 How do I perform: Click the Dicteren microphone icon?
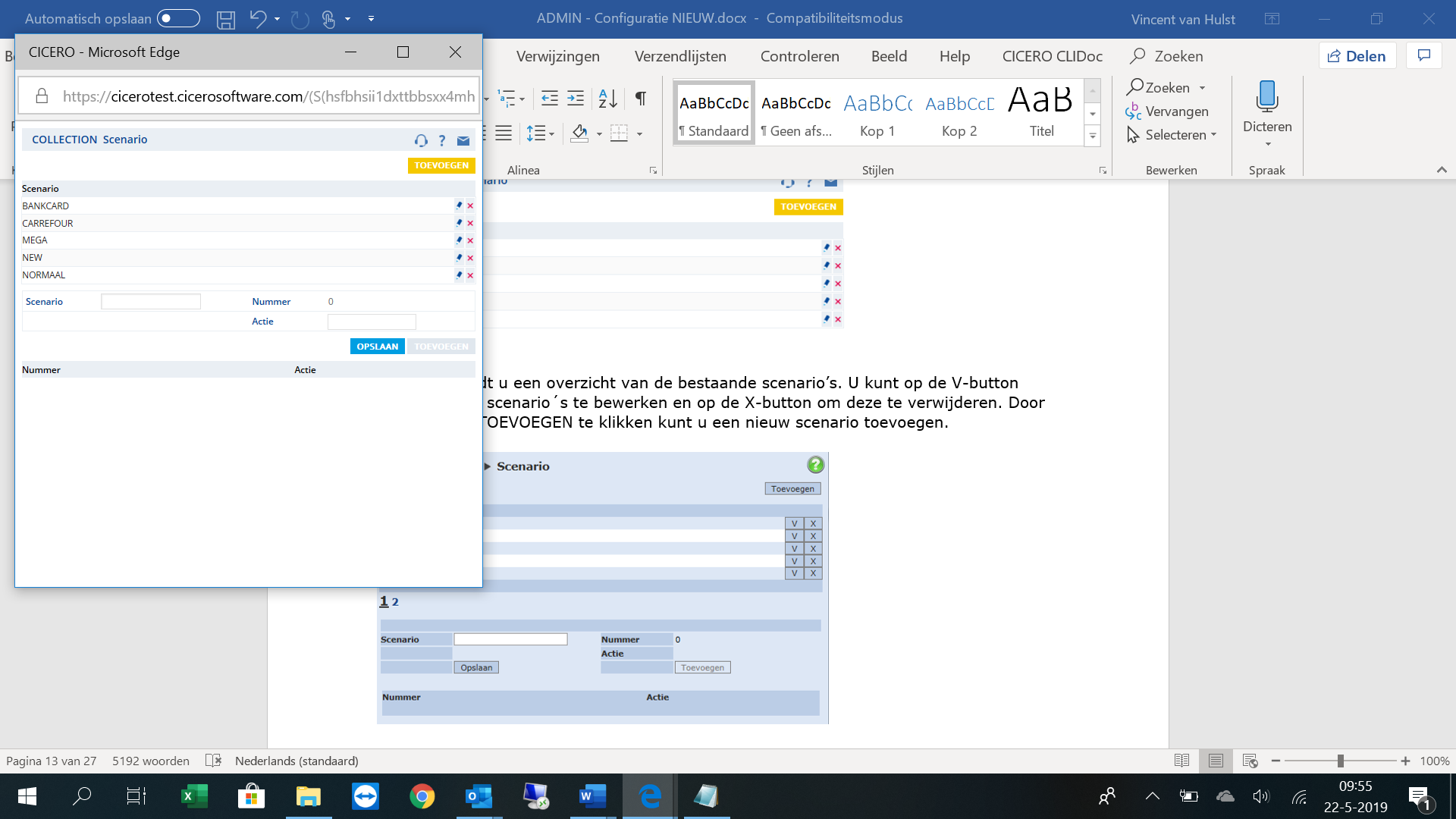1266,97
